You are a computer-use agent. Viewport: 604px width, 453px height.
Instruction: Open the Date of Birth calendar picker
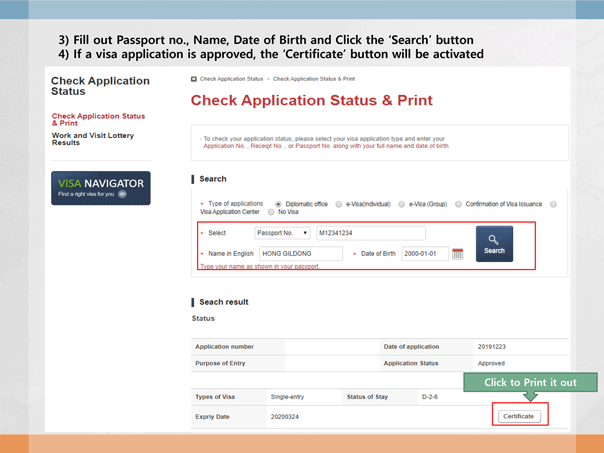[x=458, y=254]
